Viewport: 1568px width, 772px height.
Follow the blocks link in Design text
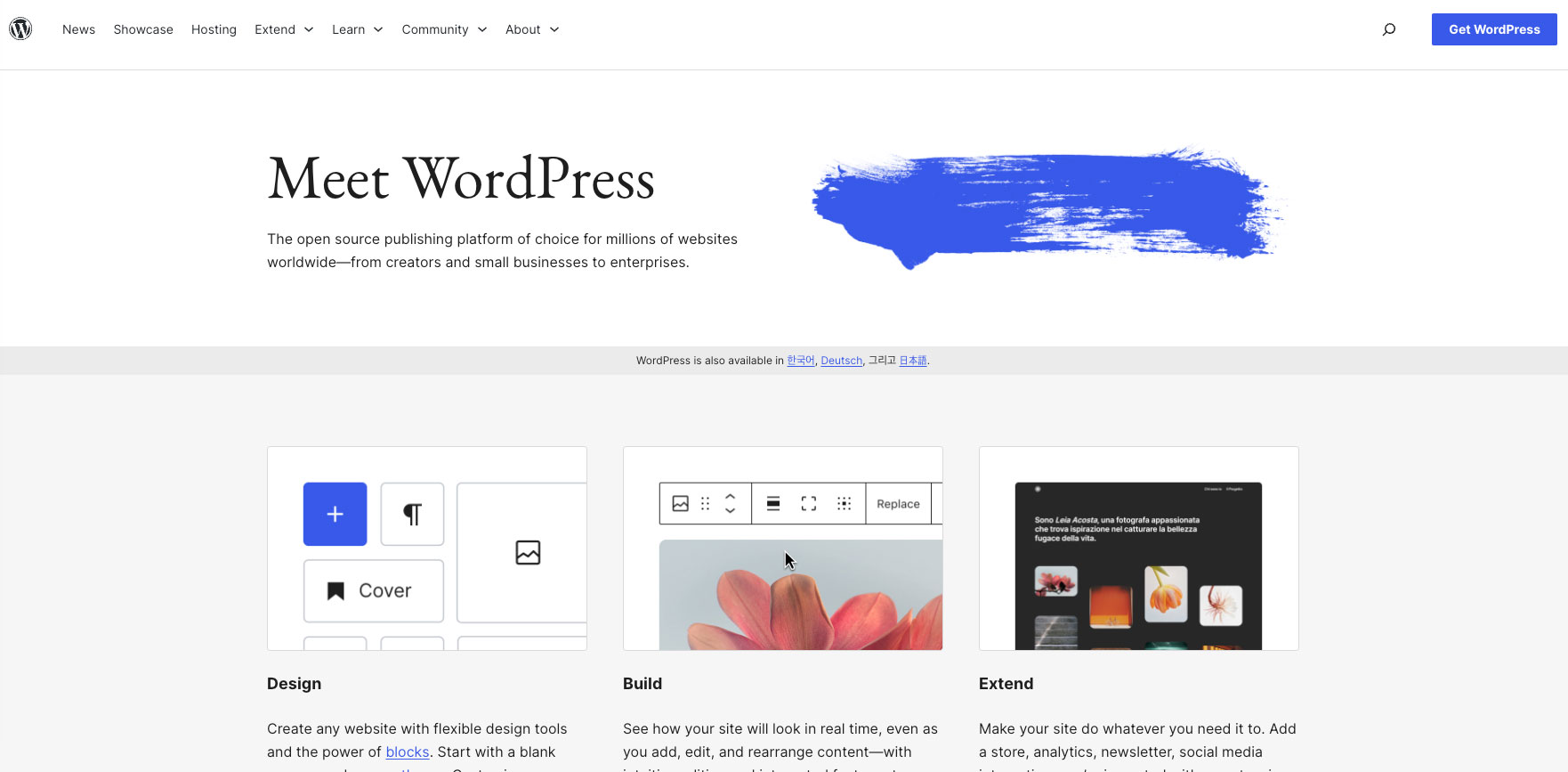coord(408,752)
